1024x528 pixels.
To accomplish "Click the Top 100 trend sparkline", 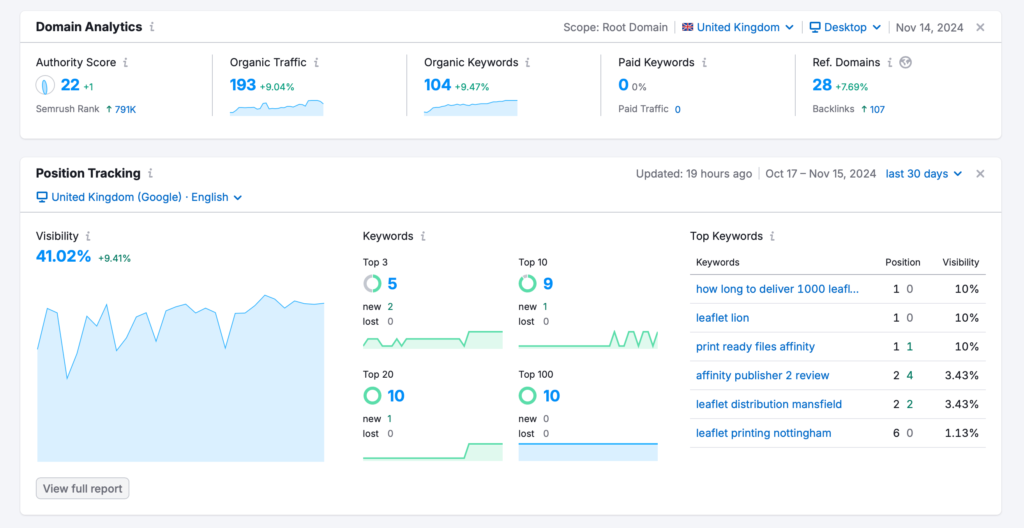I will tap(588, 452).
